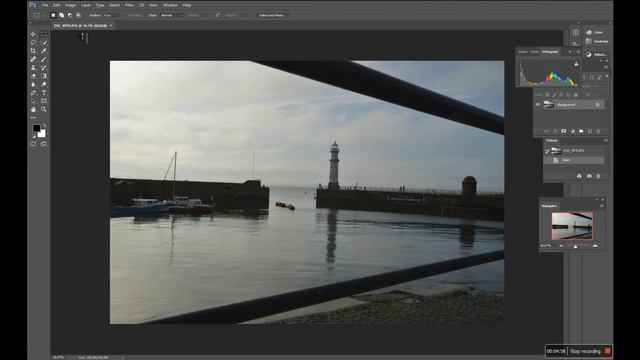This screenshot has height=360, width=640.
Task: Reset default foreground and background colors
Action: 33,136
